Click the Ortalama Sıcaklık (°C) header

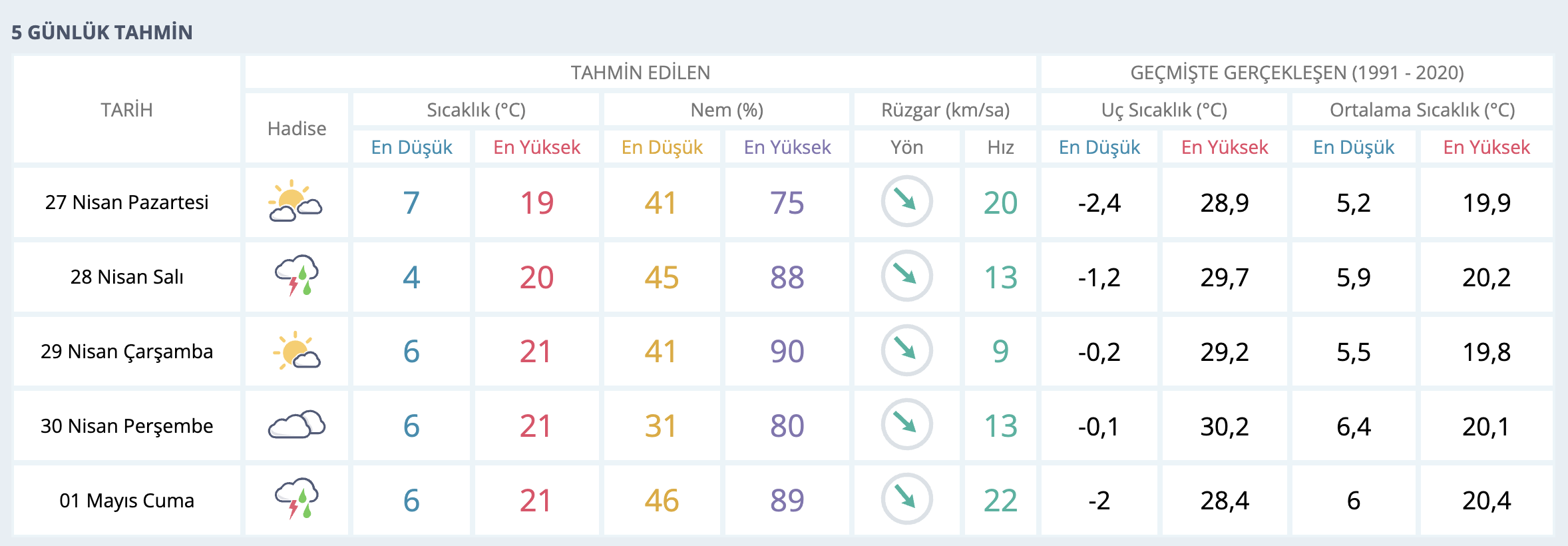pyautogui.click(x=1422, y=110)
